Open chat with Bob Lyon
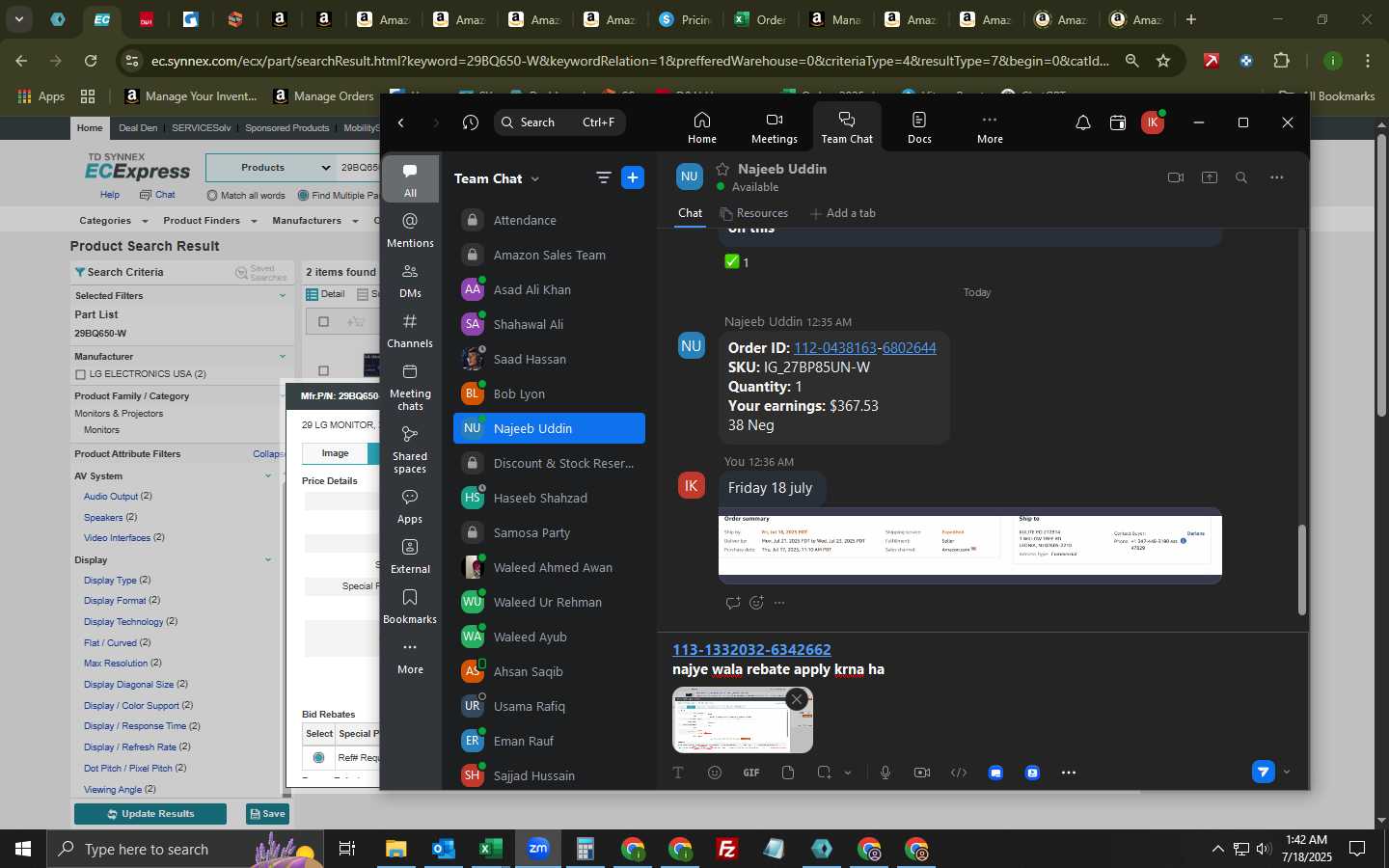 coord(549,393)
